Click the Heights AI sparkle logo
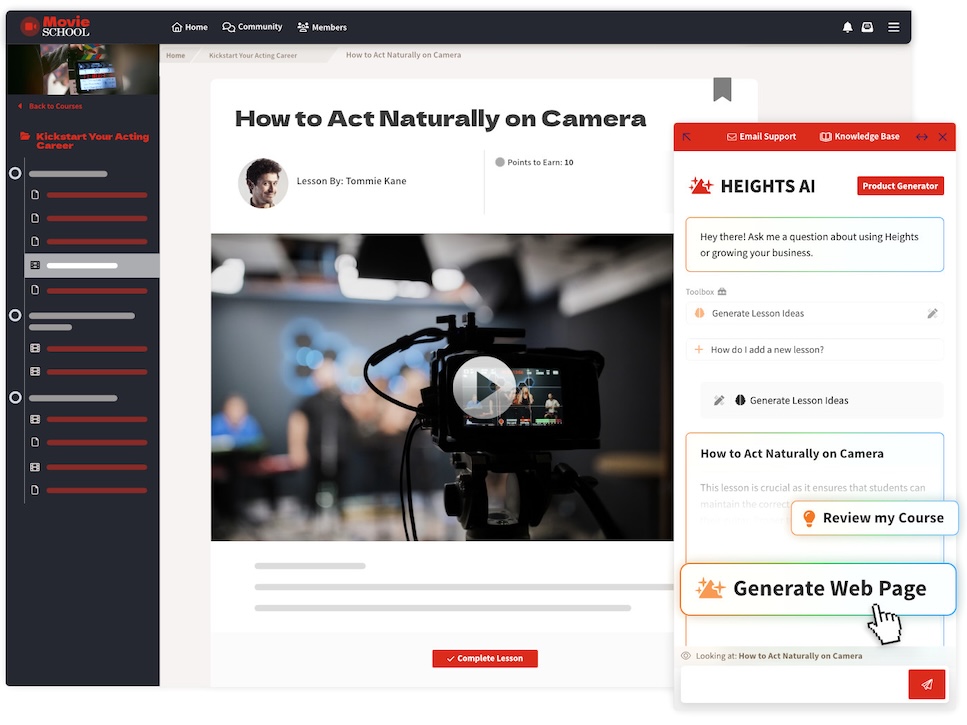The width and height of the screenshot is (967, 725). 701,186
